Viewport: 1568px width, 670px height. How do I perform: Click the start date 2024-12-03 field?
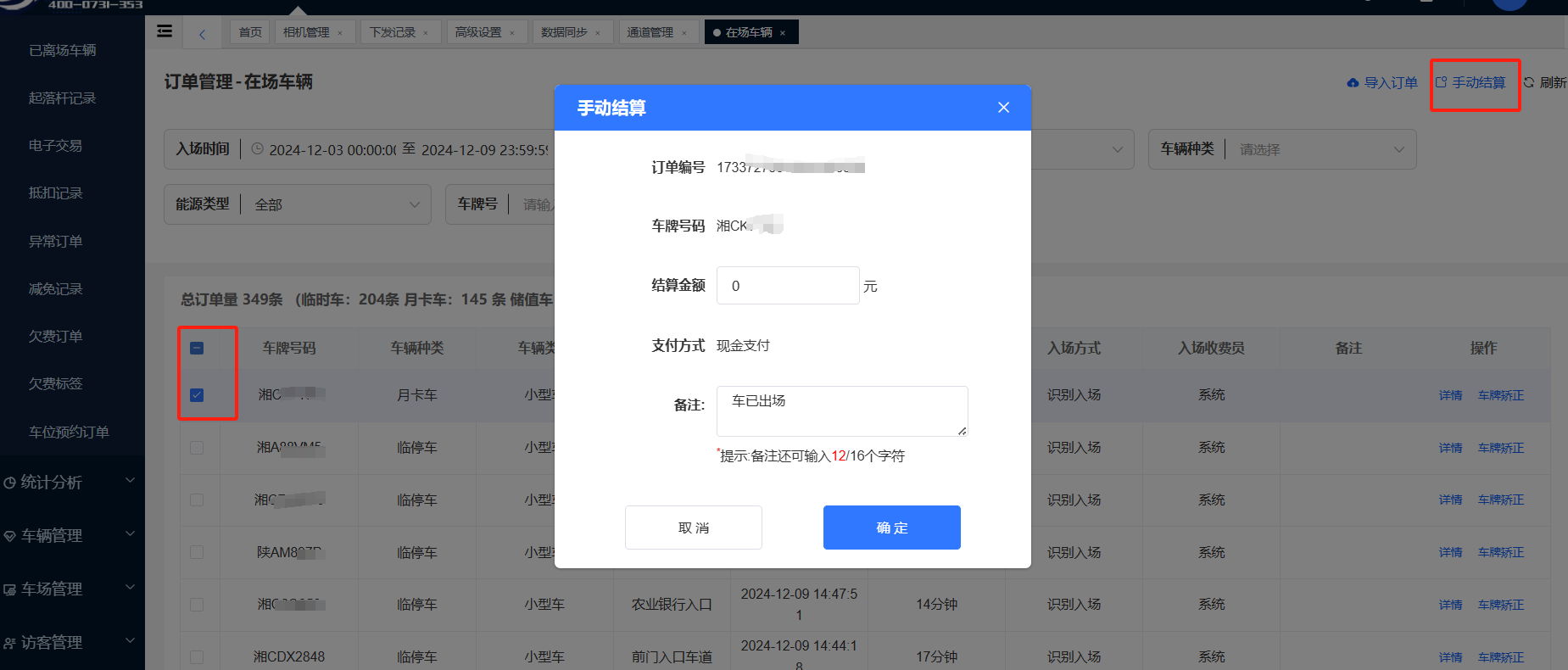click(x=332, y=150)
